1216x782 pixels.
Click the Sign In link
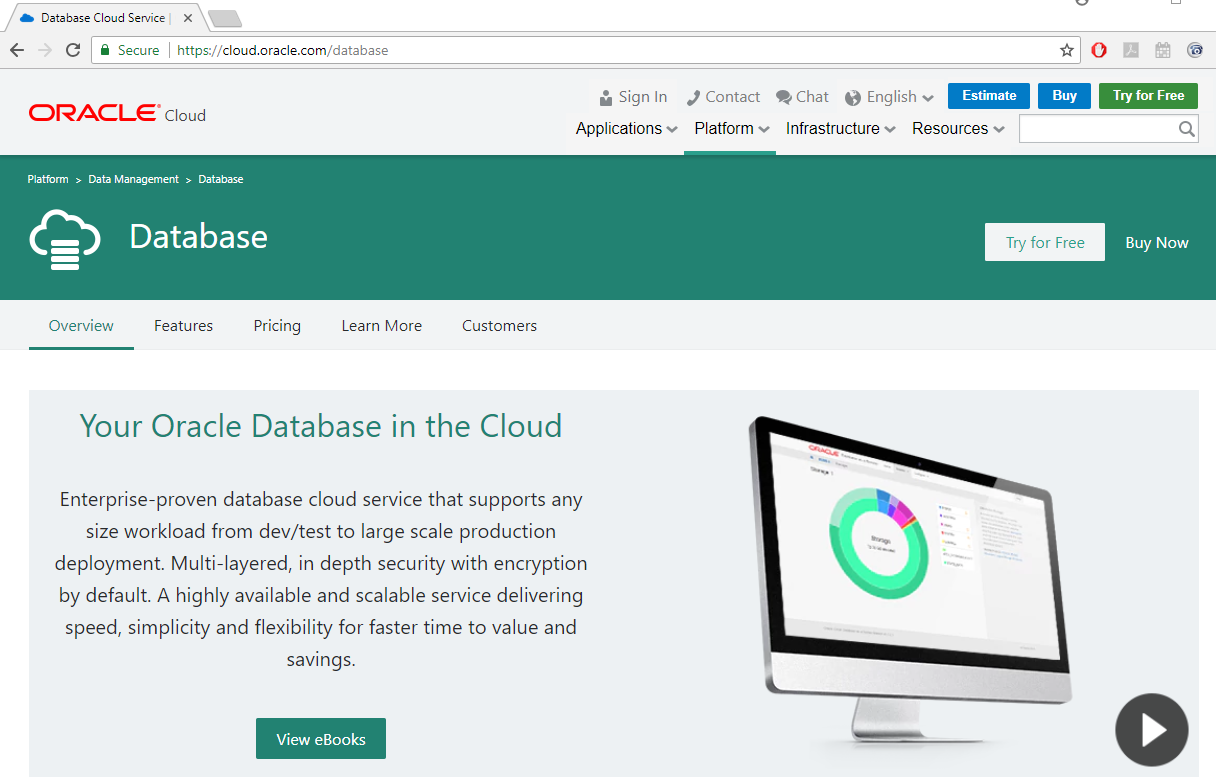click(633, 97)
